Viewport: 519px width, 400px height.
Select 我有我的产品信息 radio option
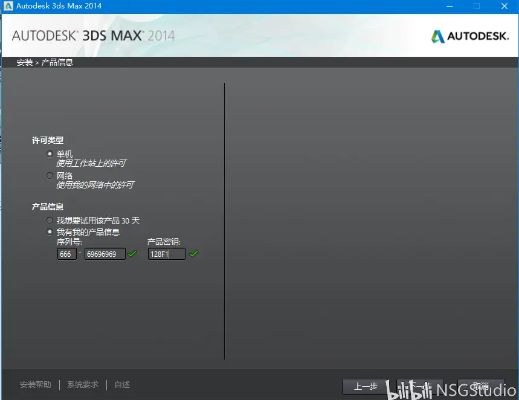coord(50,231)
